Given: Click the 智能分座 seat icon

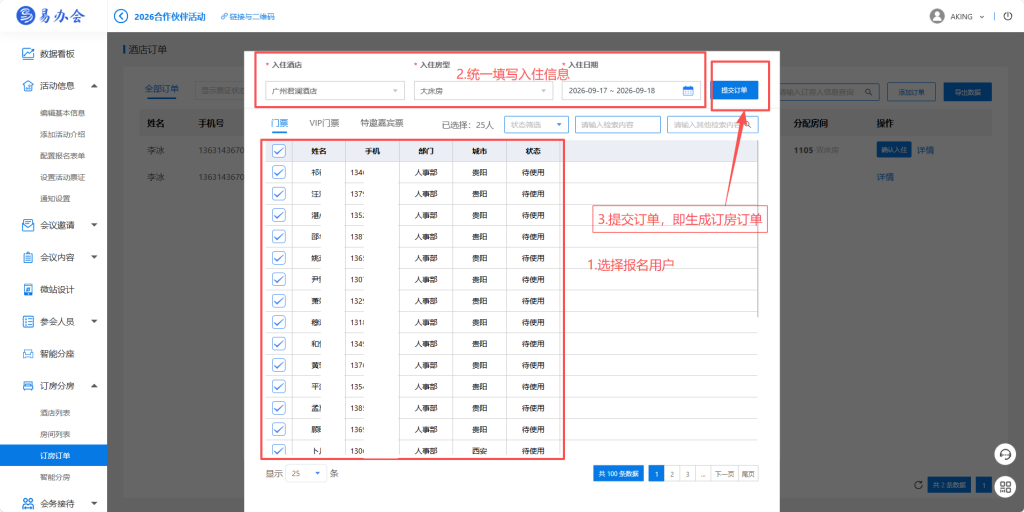Looking at the screenshot, I should point(28,354).
